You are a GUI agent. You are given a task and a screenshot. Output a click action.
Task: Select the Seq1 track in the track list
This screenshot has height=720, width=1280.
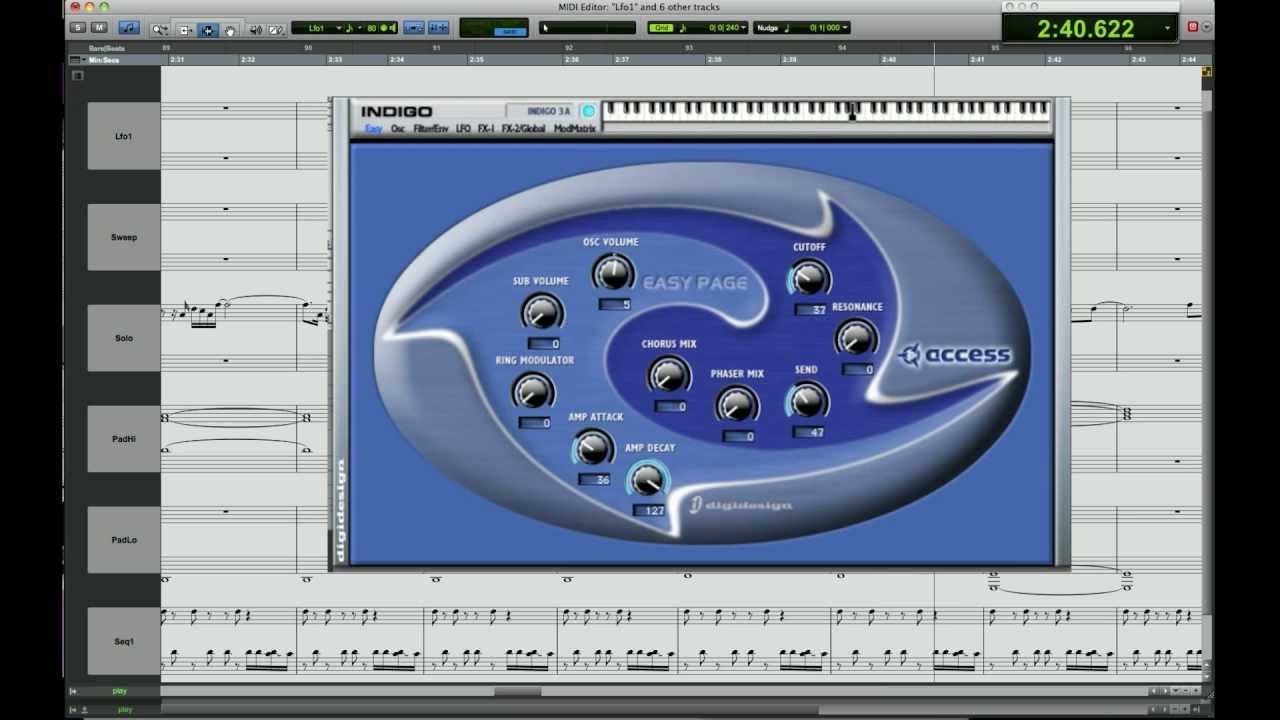pos(124,641)
